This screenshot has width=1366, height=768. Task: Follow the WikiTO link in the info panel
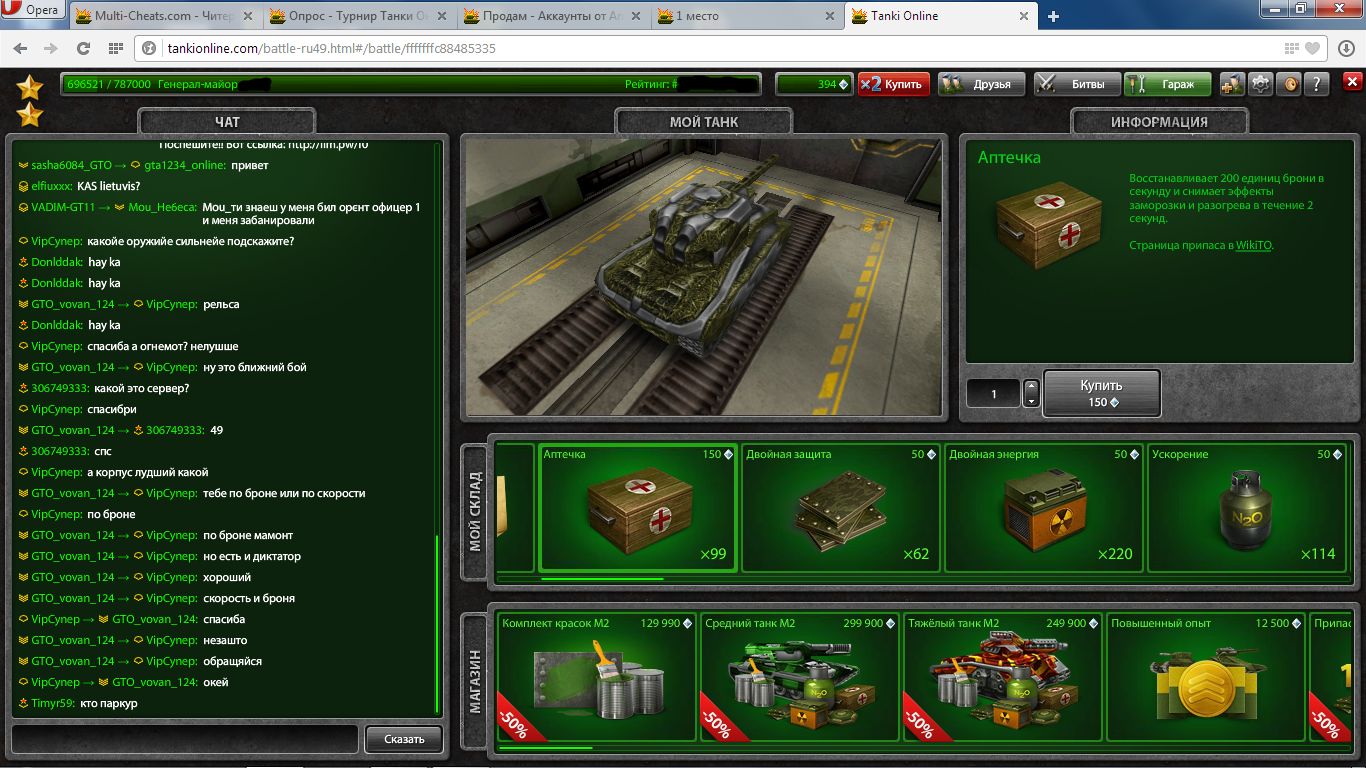coord(1253,245)
